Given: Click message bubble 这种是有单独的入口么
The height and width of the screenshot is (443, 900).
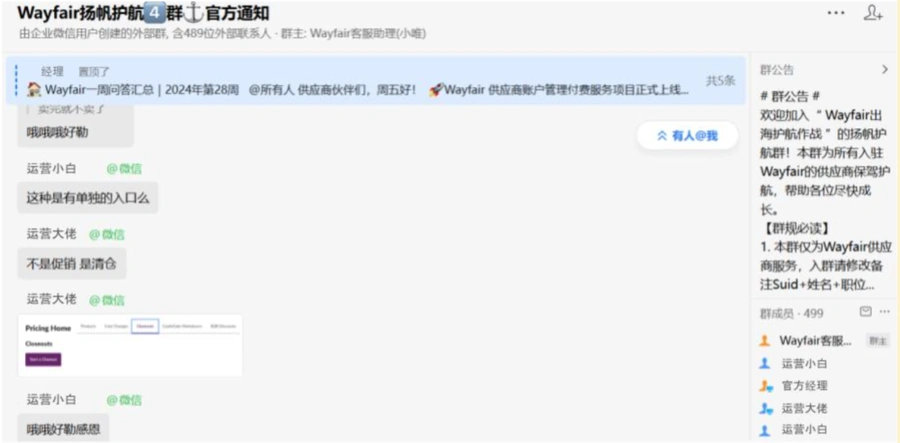Looking at the screenshot, I should (x=88, y=198).
